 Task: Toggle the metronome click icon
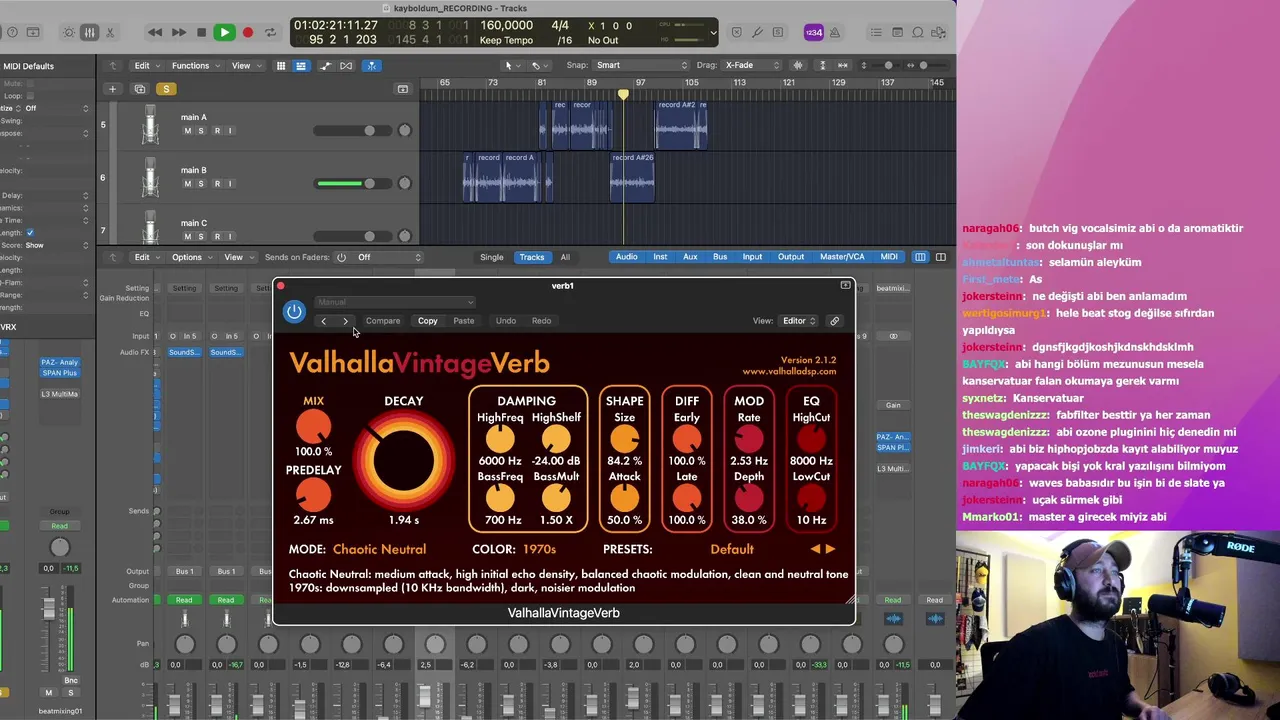[x=836, y=32]
